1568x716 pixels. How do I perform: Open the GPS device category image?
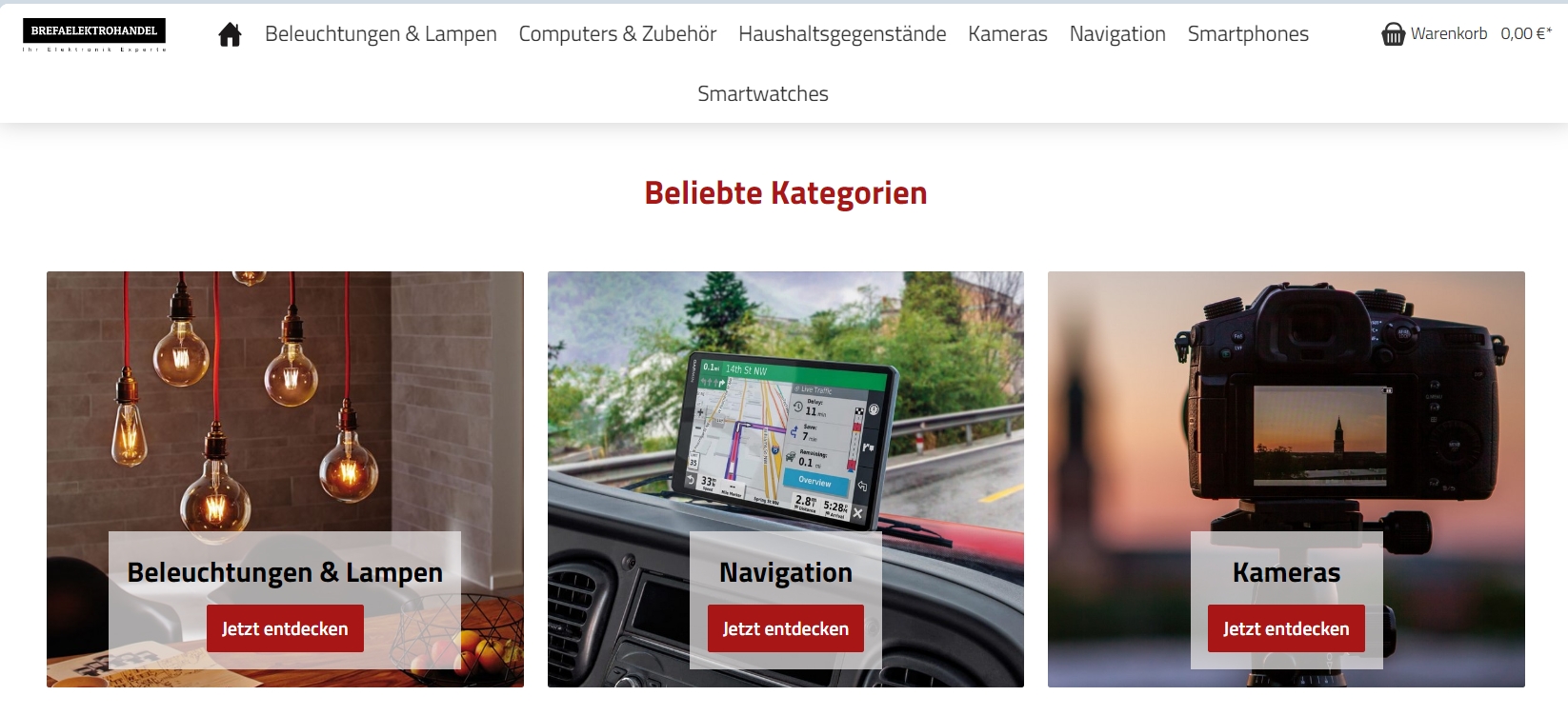click(786, 400)
